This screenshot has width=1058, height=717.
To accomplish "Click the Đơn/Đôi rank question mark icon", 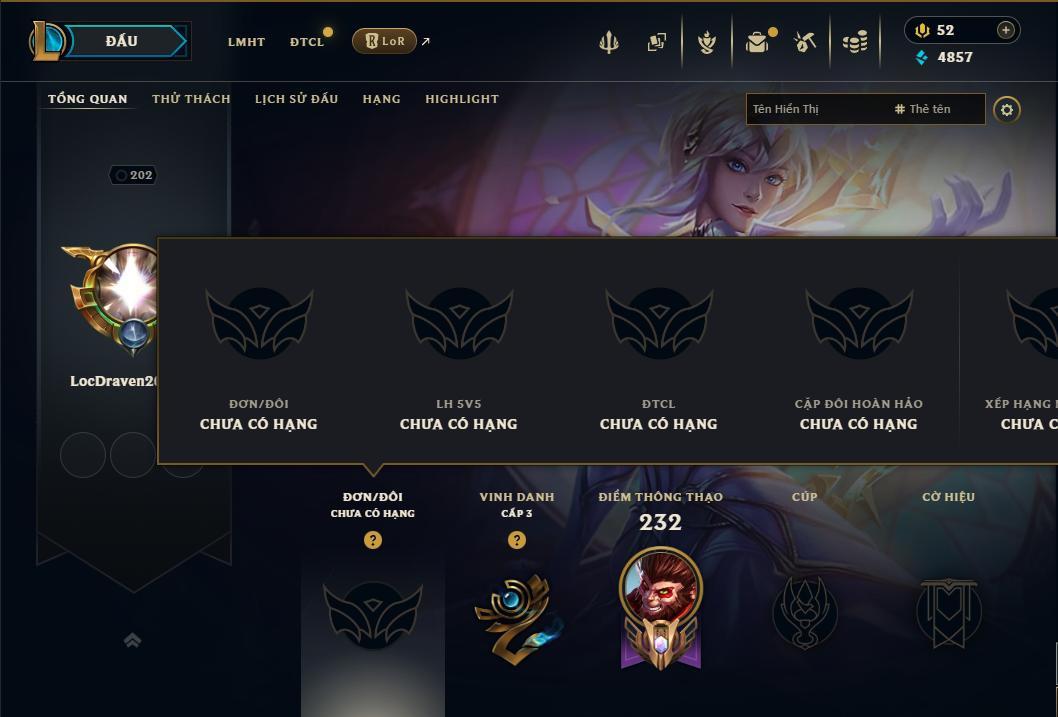I will [372, 540].
